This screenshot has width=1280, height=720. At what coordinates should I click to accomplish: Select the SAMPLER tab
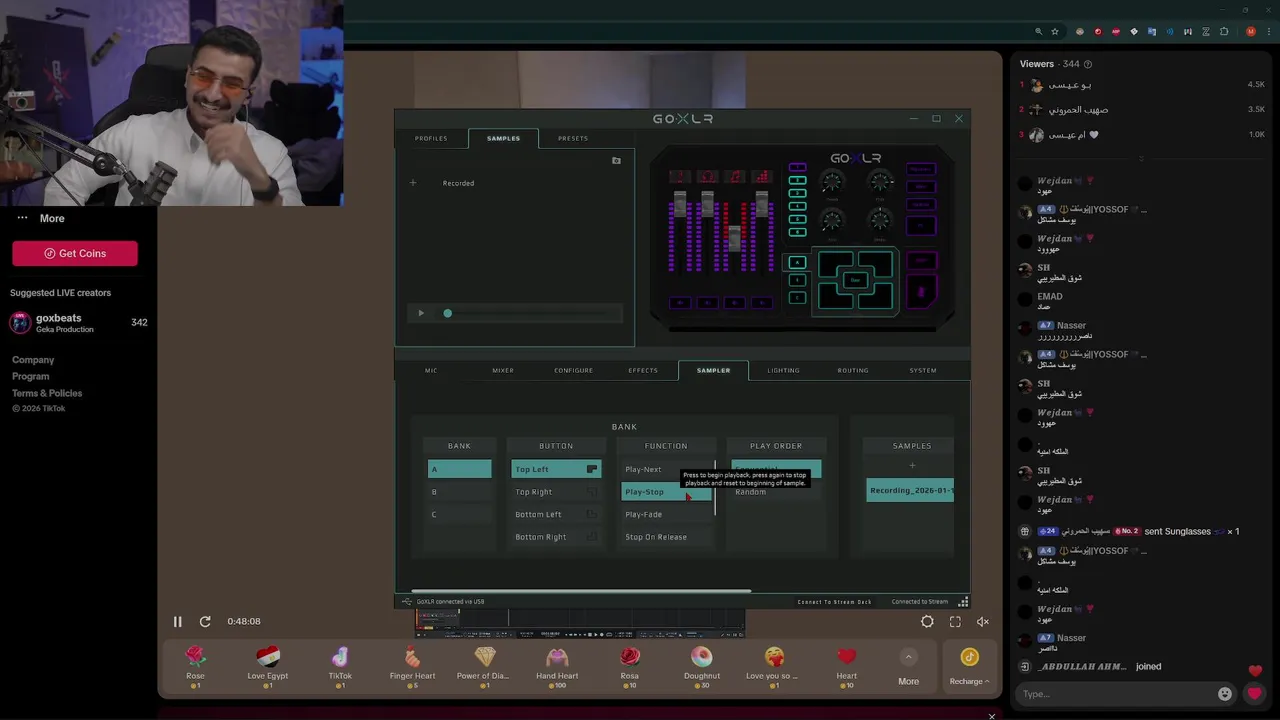pos(713,370)
